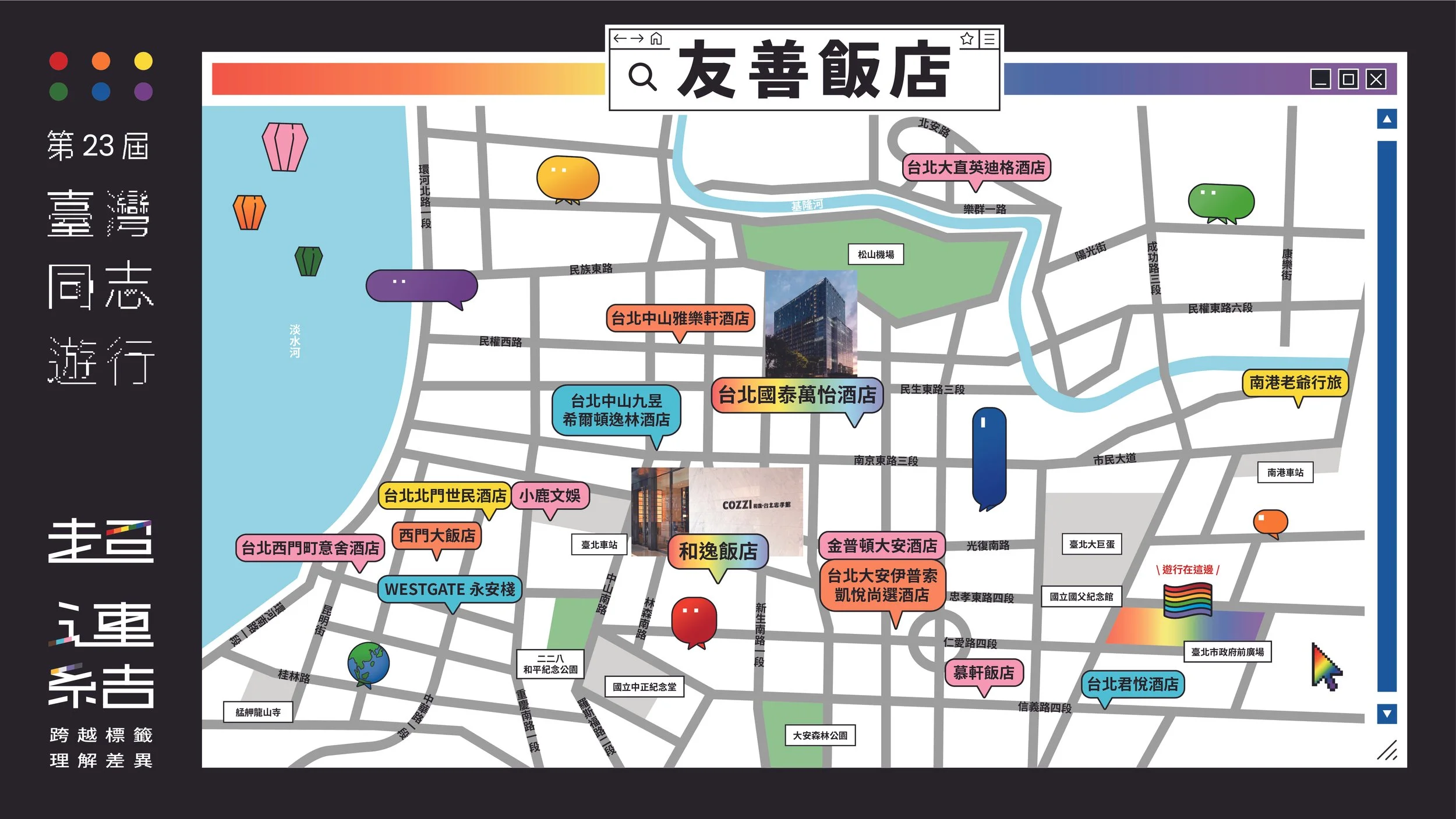The width and height of the screenshot is (1456, 819).
Task: Click the 南港老爺行旅 hotel marker
Action: (1295, 382)
